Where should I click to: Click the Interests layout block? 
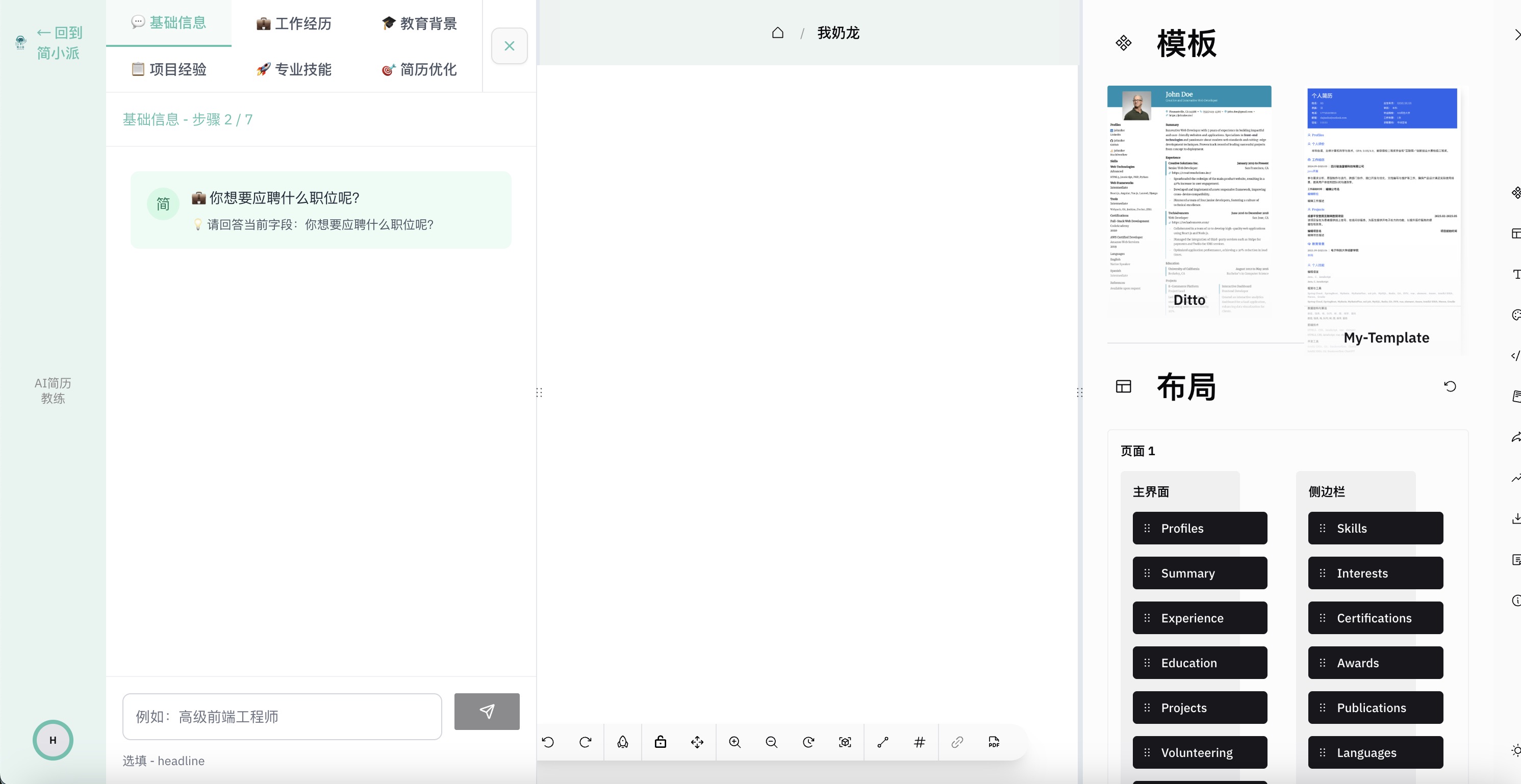coord(1375,573)
